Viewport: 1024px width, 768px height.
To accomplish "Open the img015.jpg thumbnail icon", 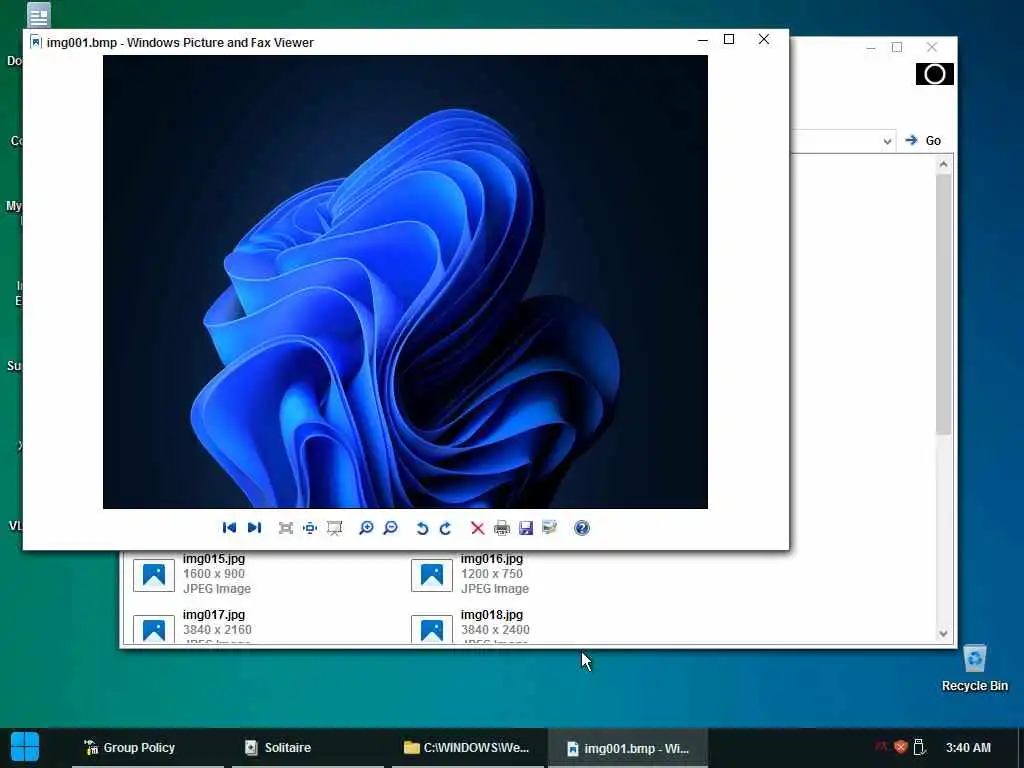I will click(x=154, y=575).
